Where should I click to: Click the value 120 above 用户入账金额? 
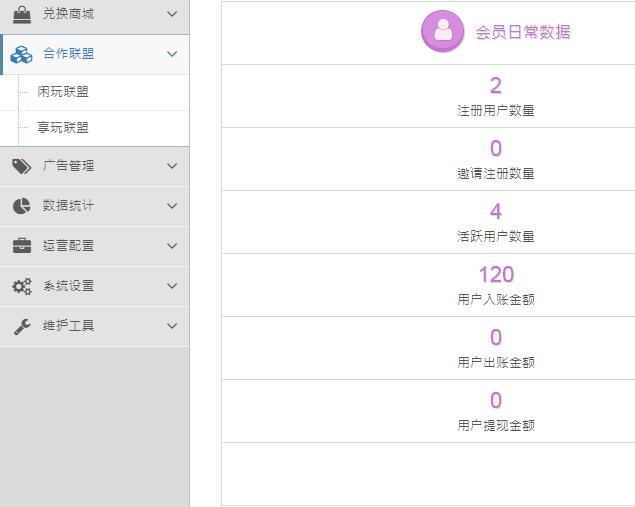point(496,275)
